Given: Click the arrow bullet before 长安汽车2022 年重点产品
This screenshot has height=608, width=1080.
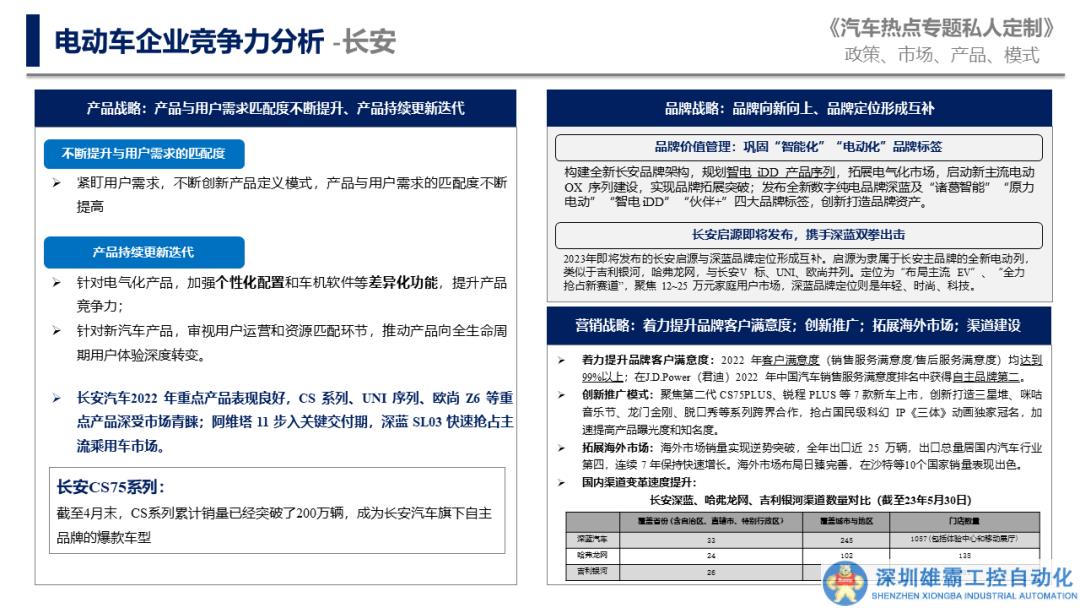Looking at the screenshot, I should click(57, 398).
